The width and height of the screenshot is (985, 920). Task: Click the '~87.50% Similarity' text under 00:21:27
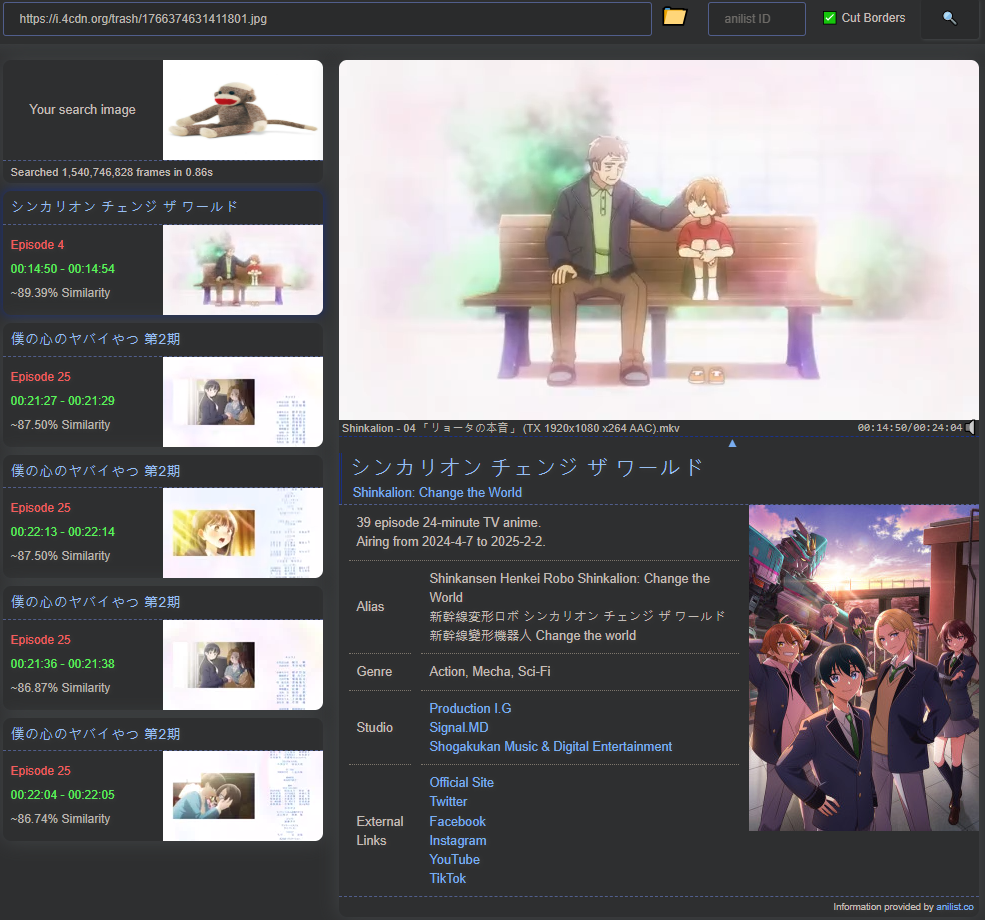coord(60,425)
